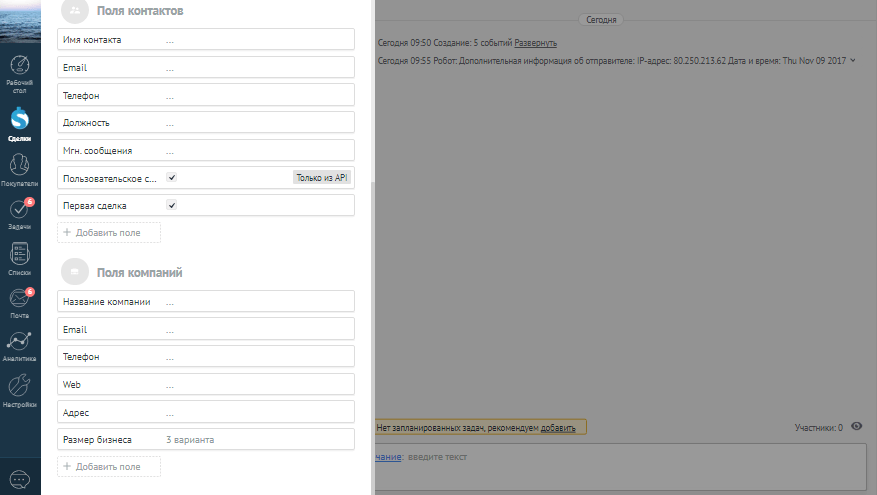The image size is (877, 495).
Task: Toggle the eye icon near Участники
Action: point(856,427)
